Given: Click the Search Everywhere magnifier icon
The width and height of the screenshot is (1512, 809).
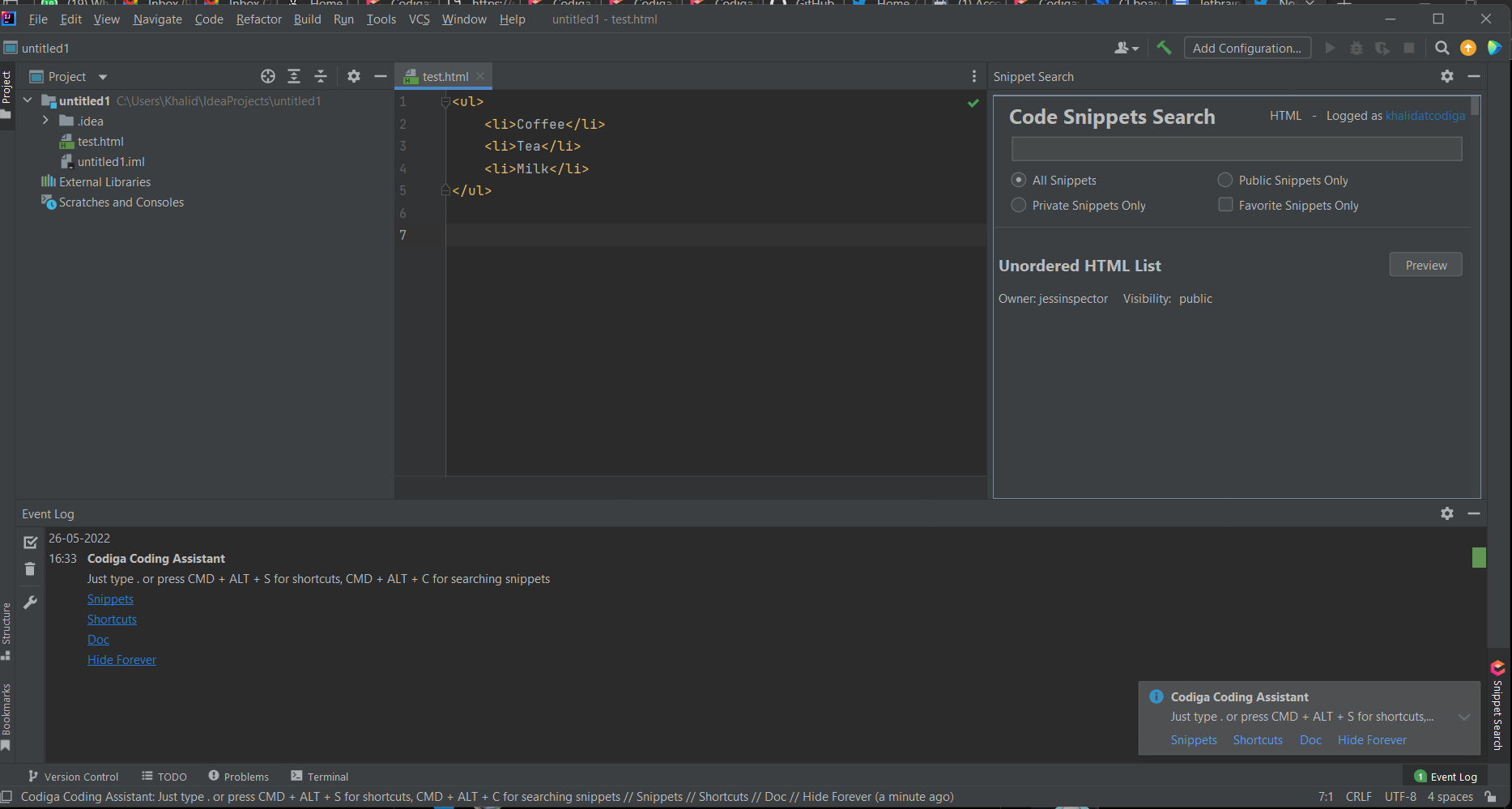Looking at the screenshot, I should point(1442,48).
